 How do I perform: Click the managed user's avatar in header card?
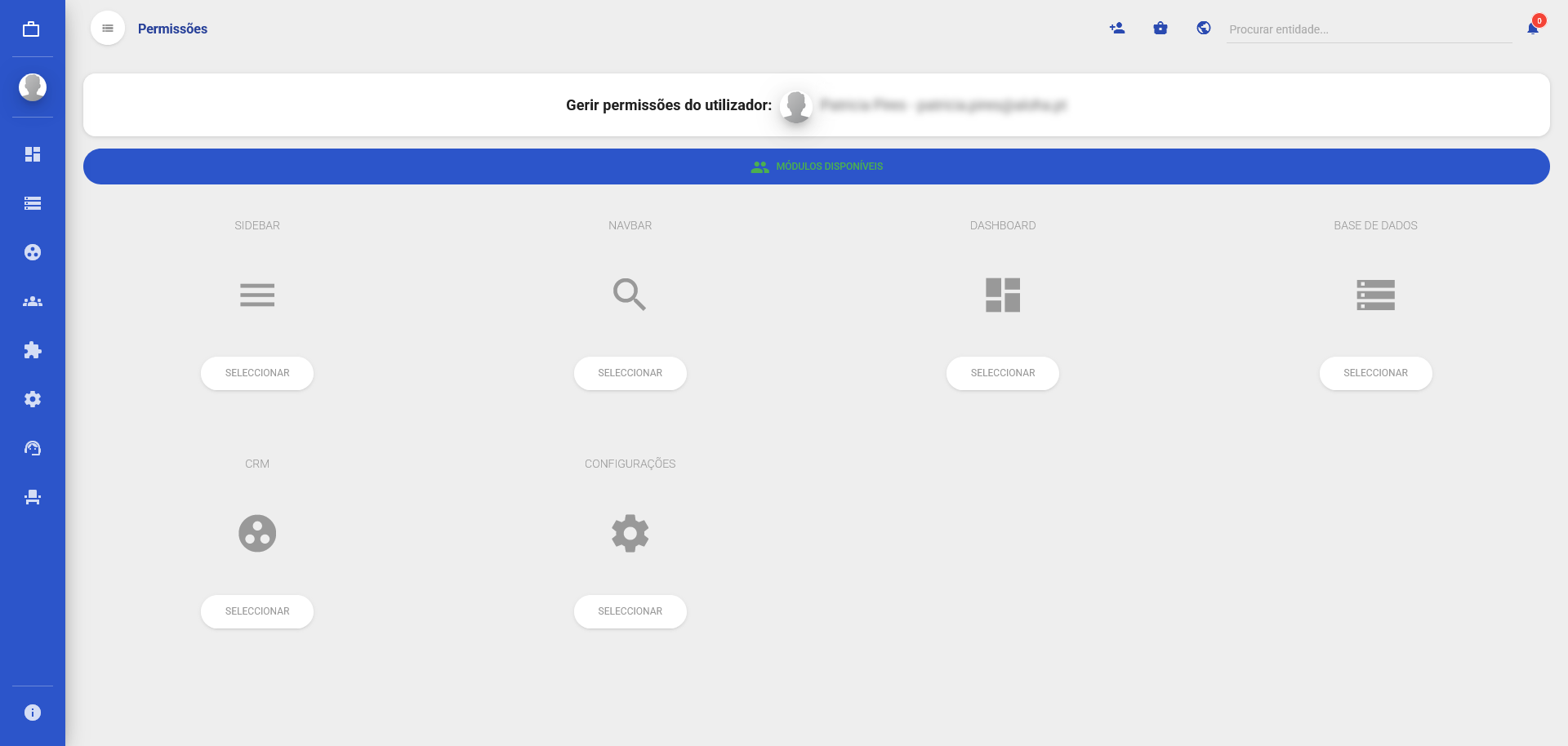click(796, 106)
